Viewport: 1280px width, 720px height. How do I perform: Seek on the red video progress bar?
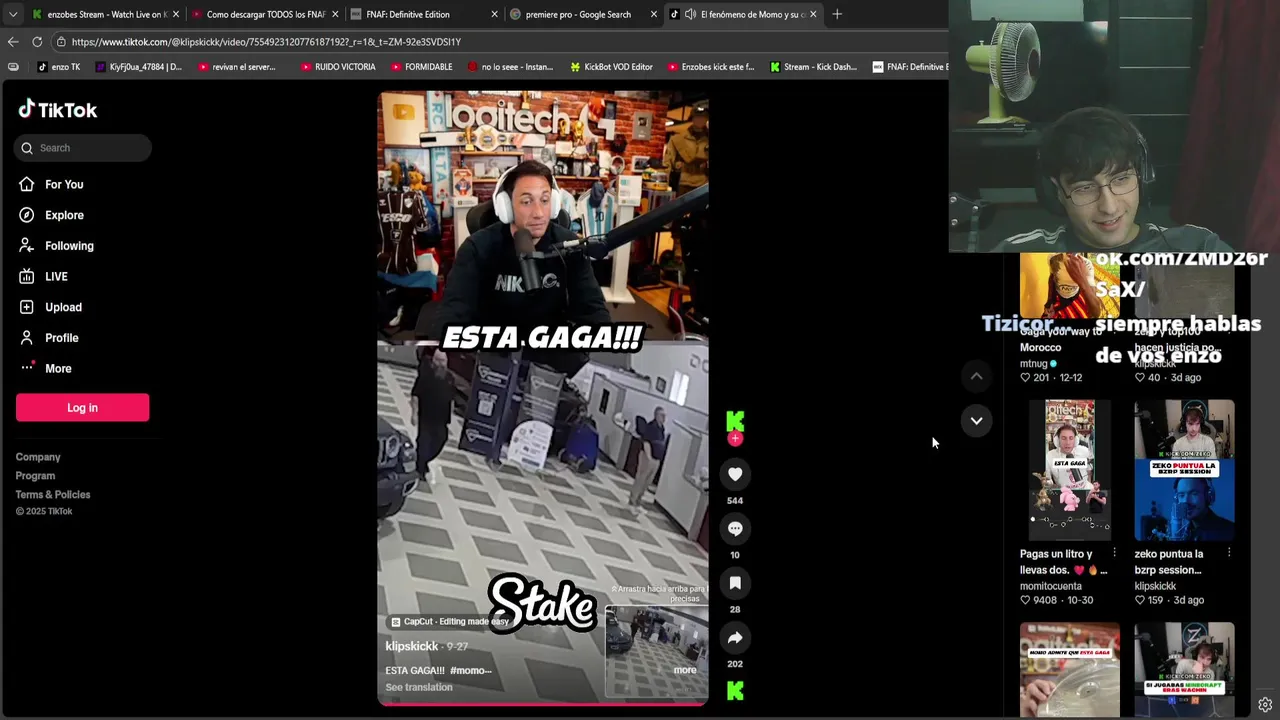[543, 704]
